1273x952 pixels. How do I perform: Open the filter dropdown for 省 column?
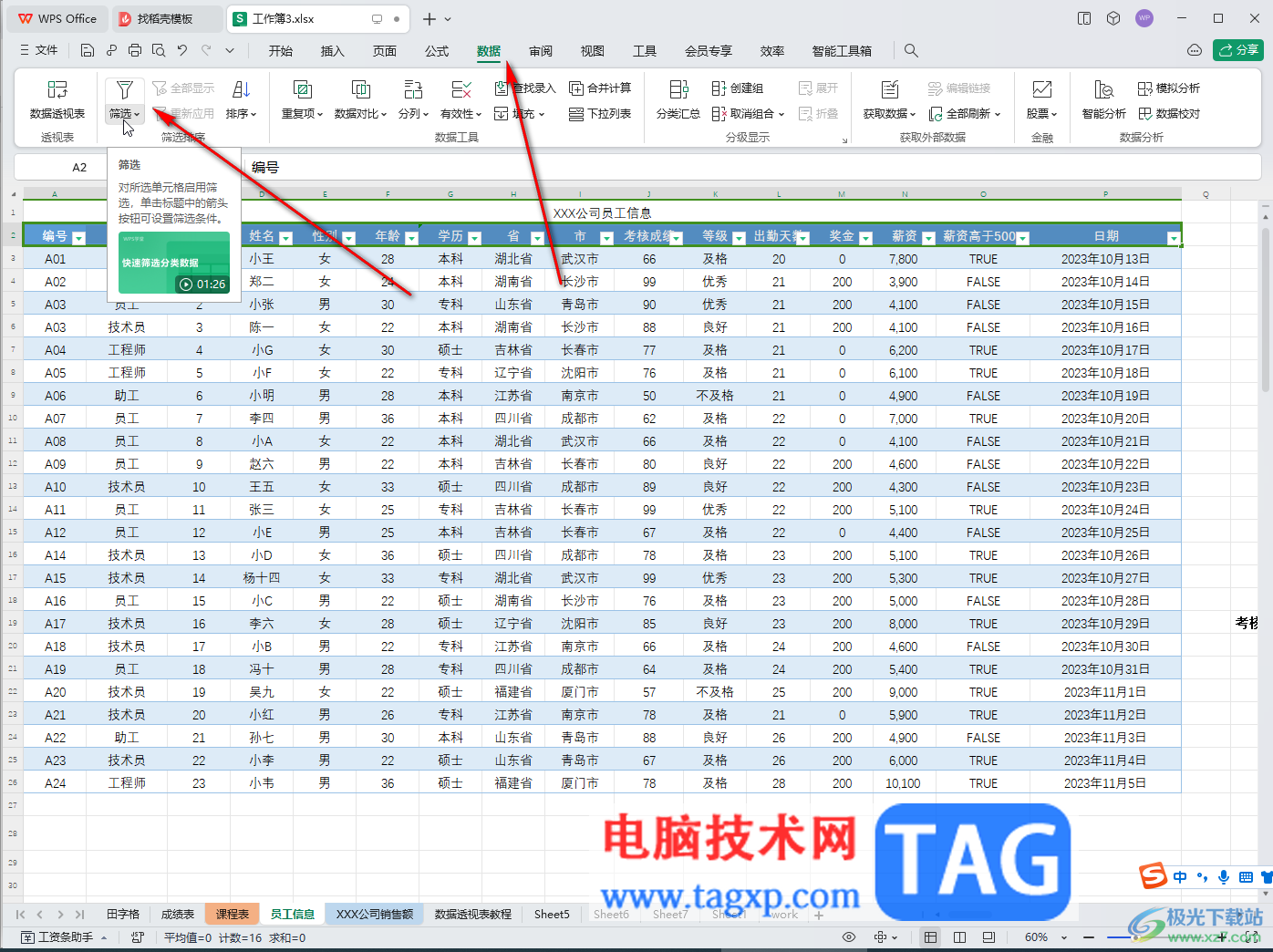click(x=537, y=238)
